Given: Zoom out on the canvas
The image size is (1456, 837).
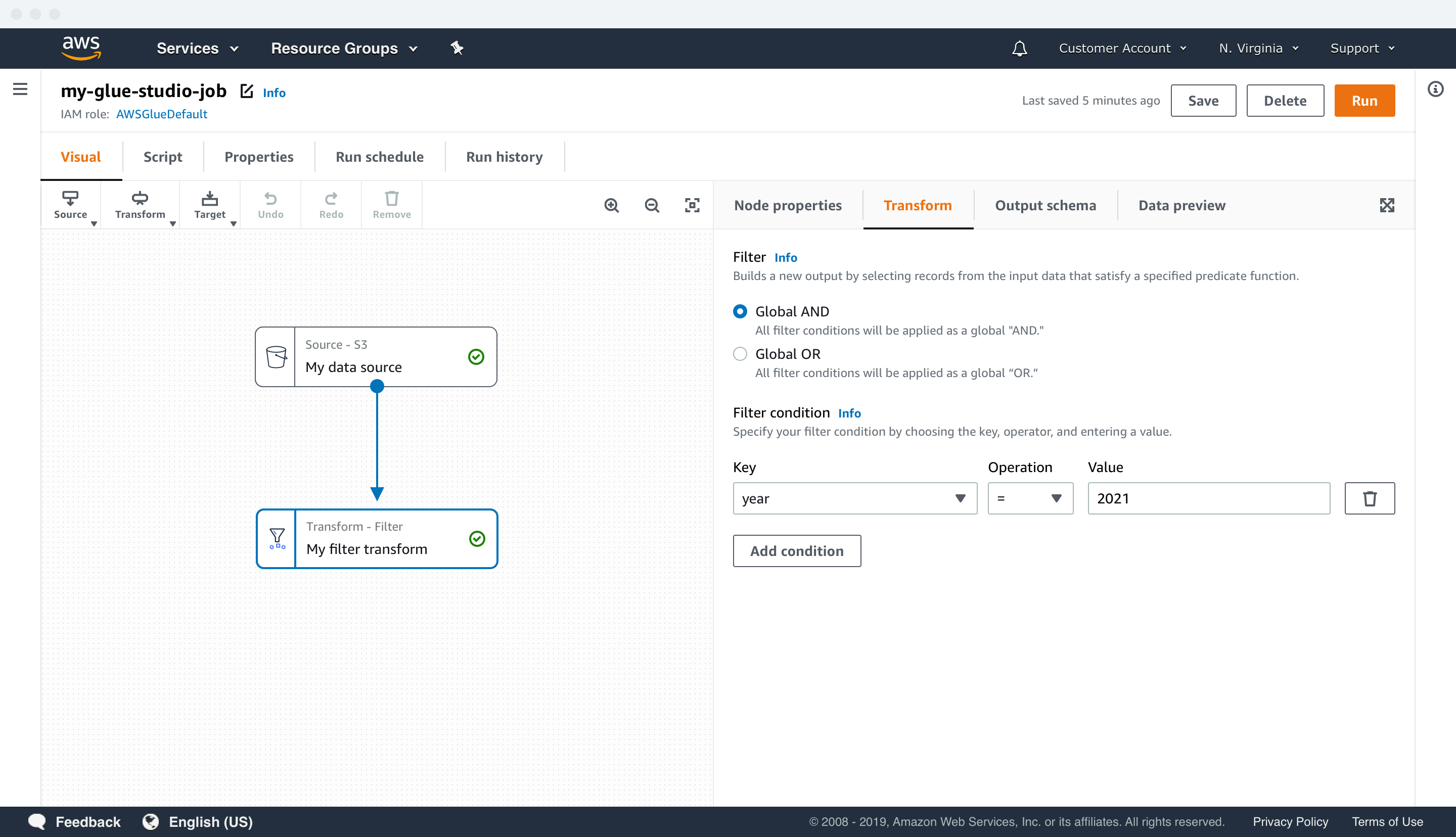Looking at the screenshot, I should pos(652,205).
